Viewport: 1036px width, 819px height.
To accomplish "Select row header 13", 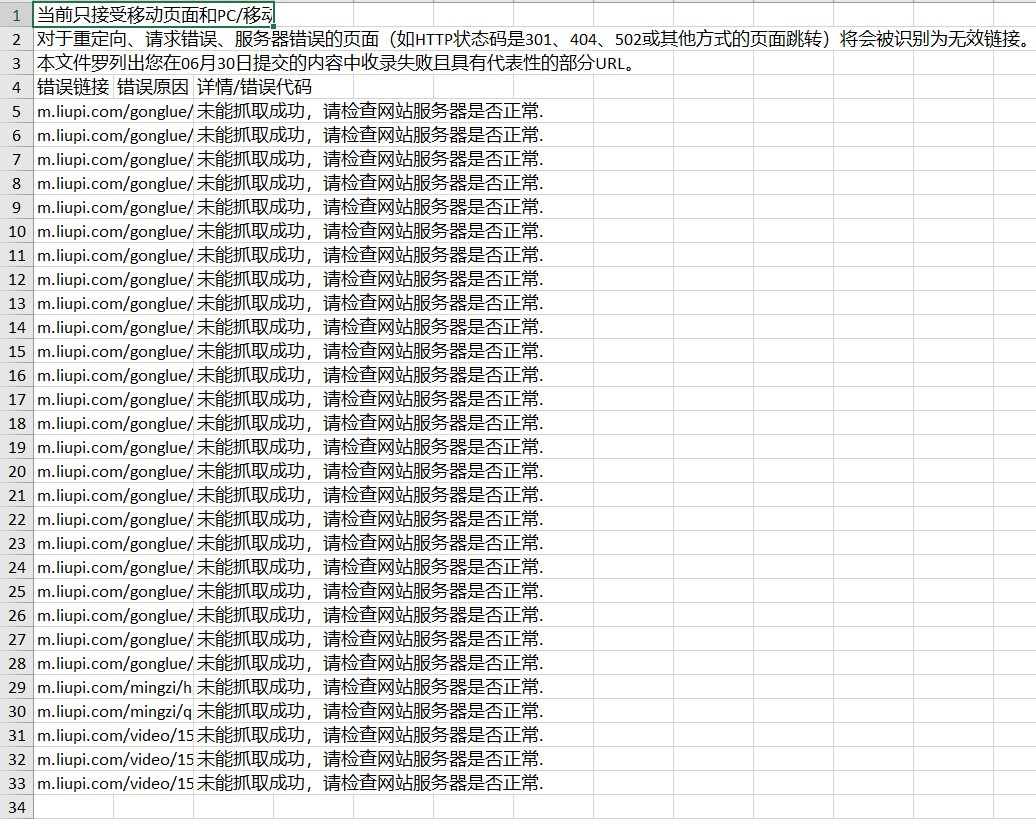I will point(17,303).
